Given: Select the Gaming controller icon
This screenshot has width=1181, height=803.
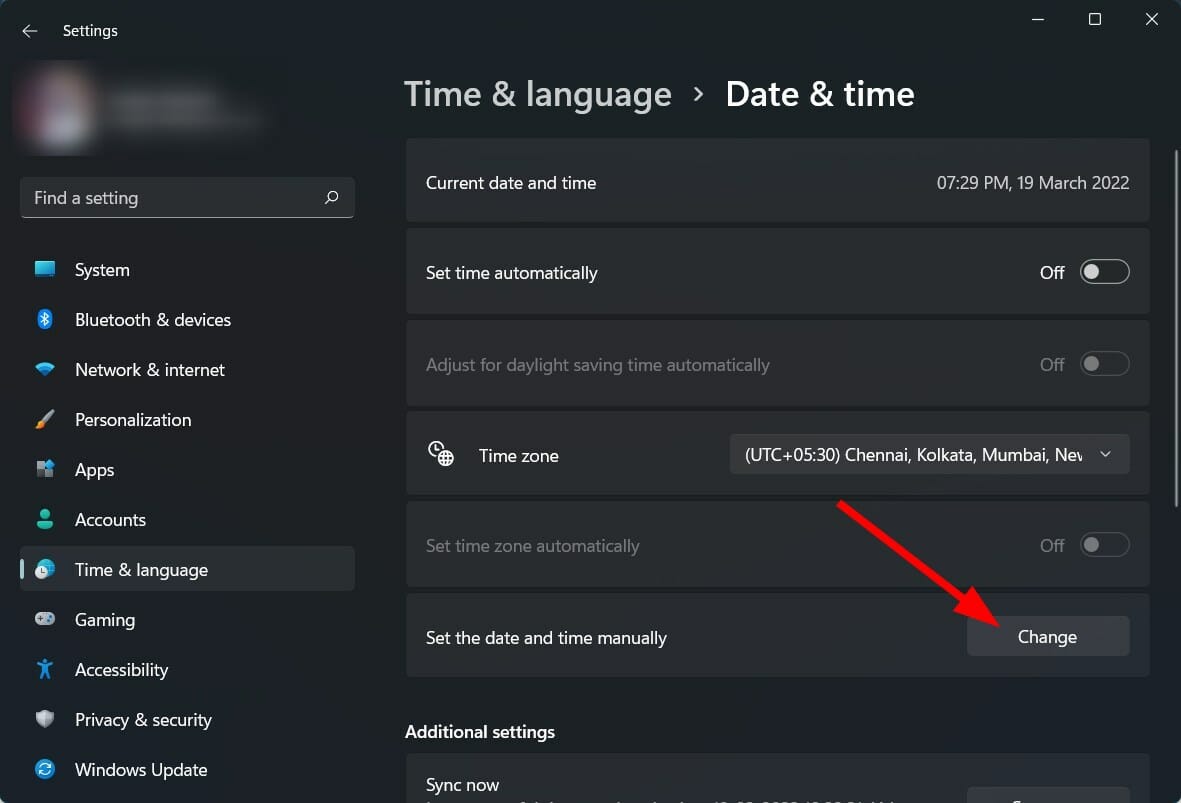Looking at the screenshot, I should (x=45, y=619).
